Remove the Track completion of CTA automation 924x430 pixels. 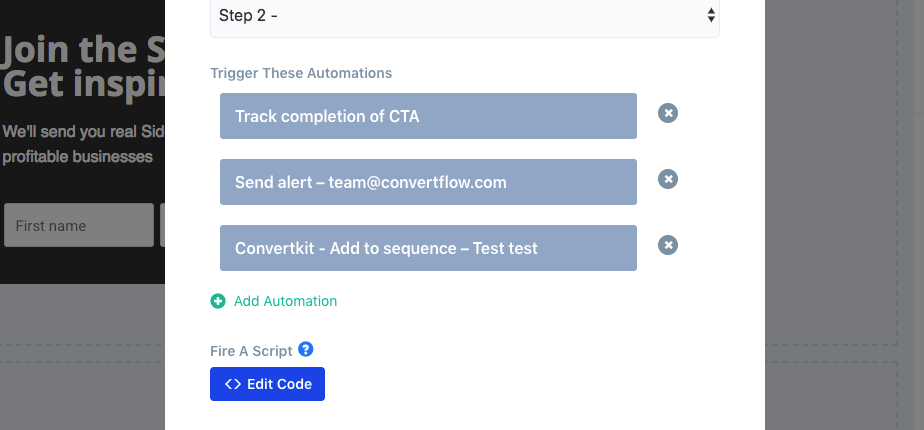[668, 113]
